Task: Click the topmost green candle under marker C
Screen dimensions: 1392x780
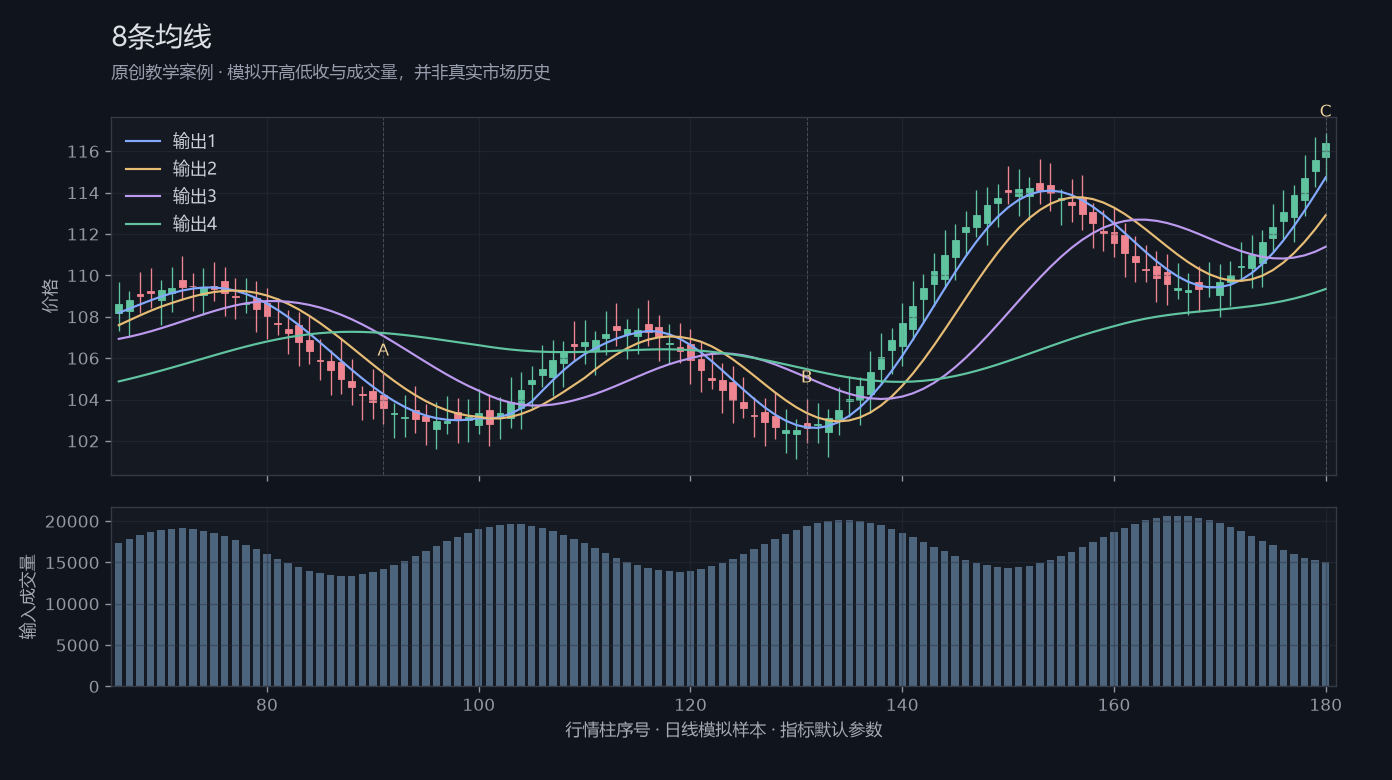Action: coord(1326,150)
